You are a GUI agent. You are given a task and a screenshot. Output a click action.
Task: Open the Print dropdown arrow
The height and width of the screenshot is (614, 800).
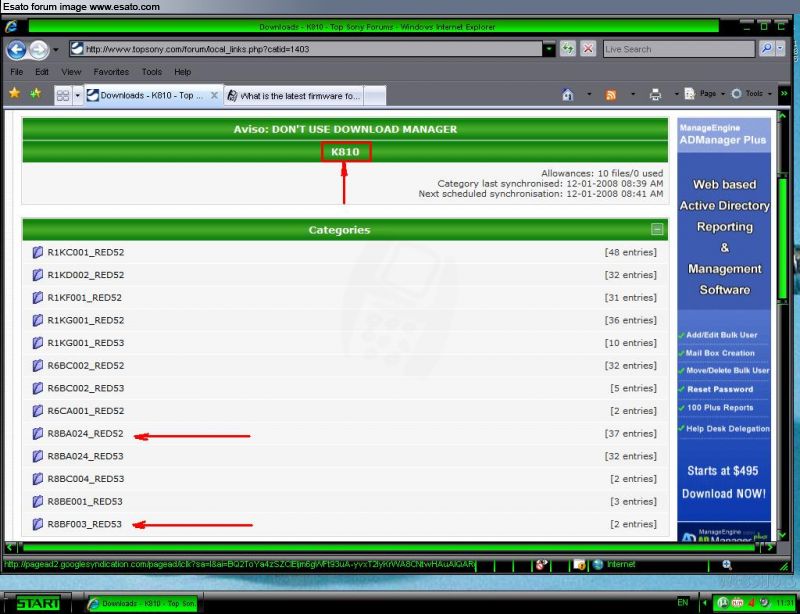(x=677, y=94)
